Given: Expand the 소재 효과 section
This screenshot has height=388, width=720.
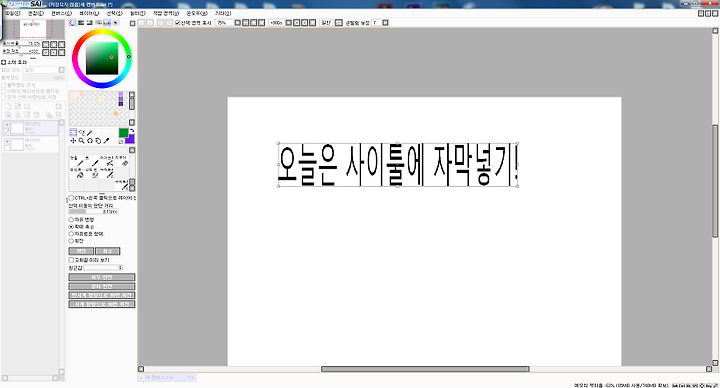Looking at the screenshot, I should 3,62.
